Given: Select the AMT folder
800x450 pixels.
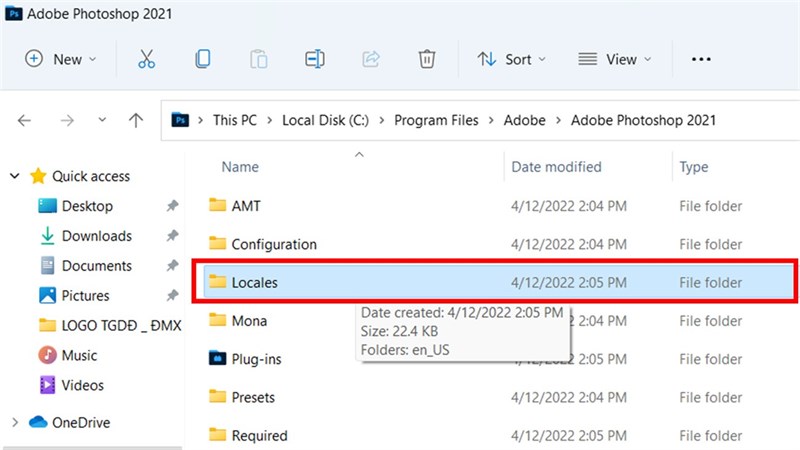Looking at the screenshot, I should coord(246,206).
